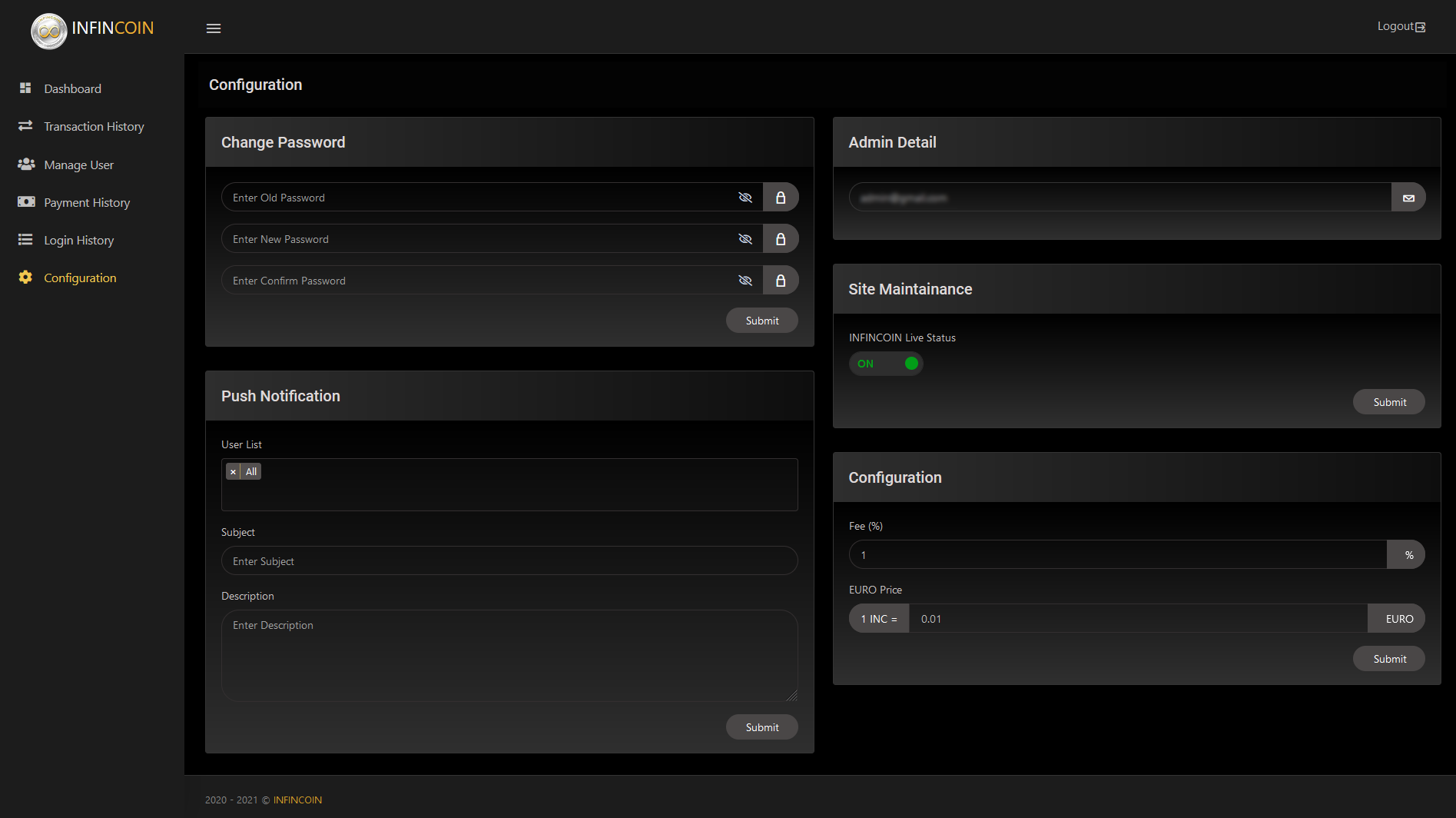
Task: Open Payment History in the sidebar
Action: point(87,203)
